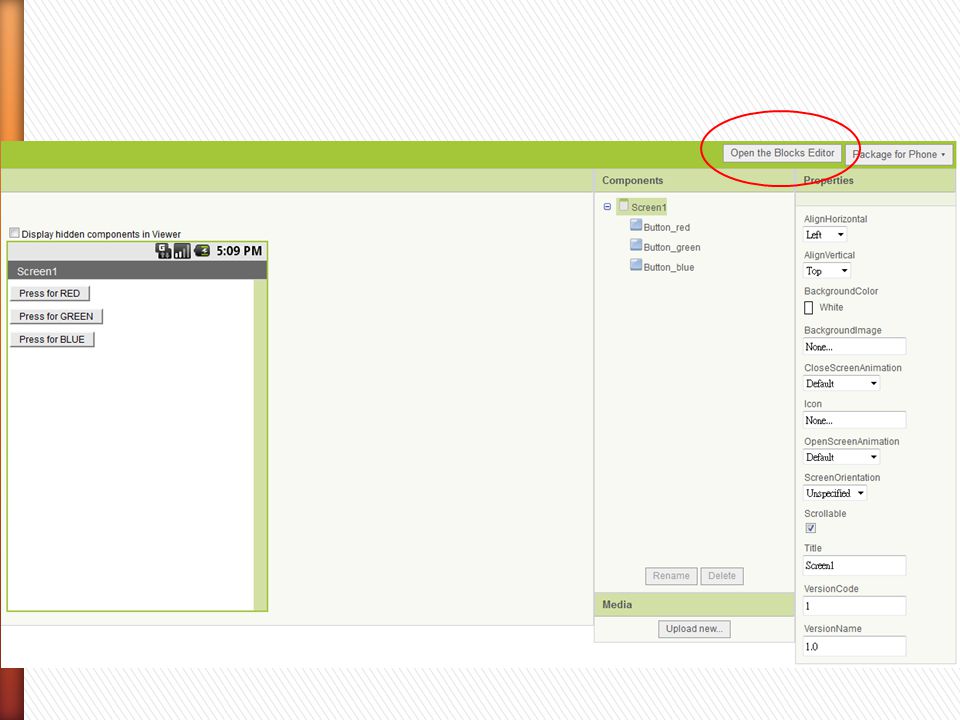Click the battery icon in phone status bar
Viewport: 960px width, 720px height.
point(202,250)
